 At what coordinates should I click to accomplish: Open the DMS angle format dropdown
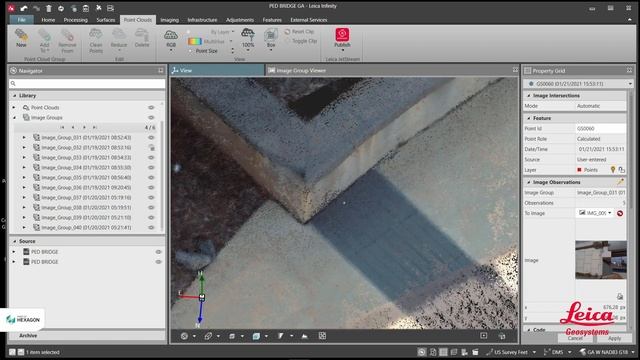click(x=569, y=352)
